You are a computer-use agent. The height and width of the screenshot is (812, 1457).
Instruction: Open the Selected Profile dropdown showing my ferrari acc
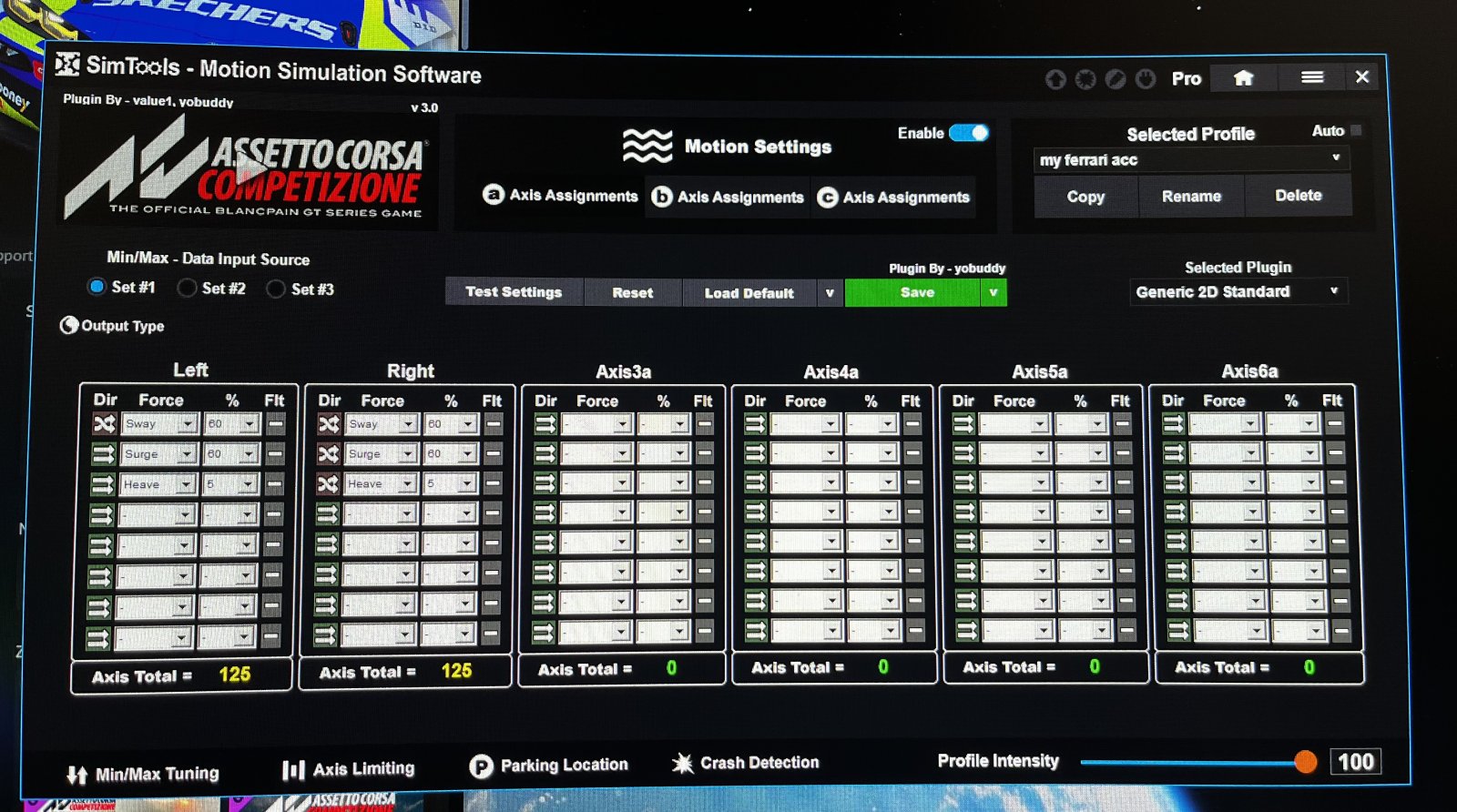click(1191, 160)
